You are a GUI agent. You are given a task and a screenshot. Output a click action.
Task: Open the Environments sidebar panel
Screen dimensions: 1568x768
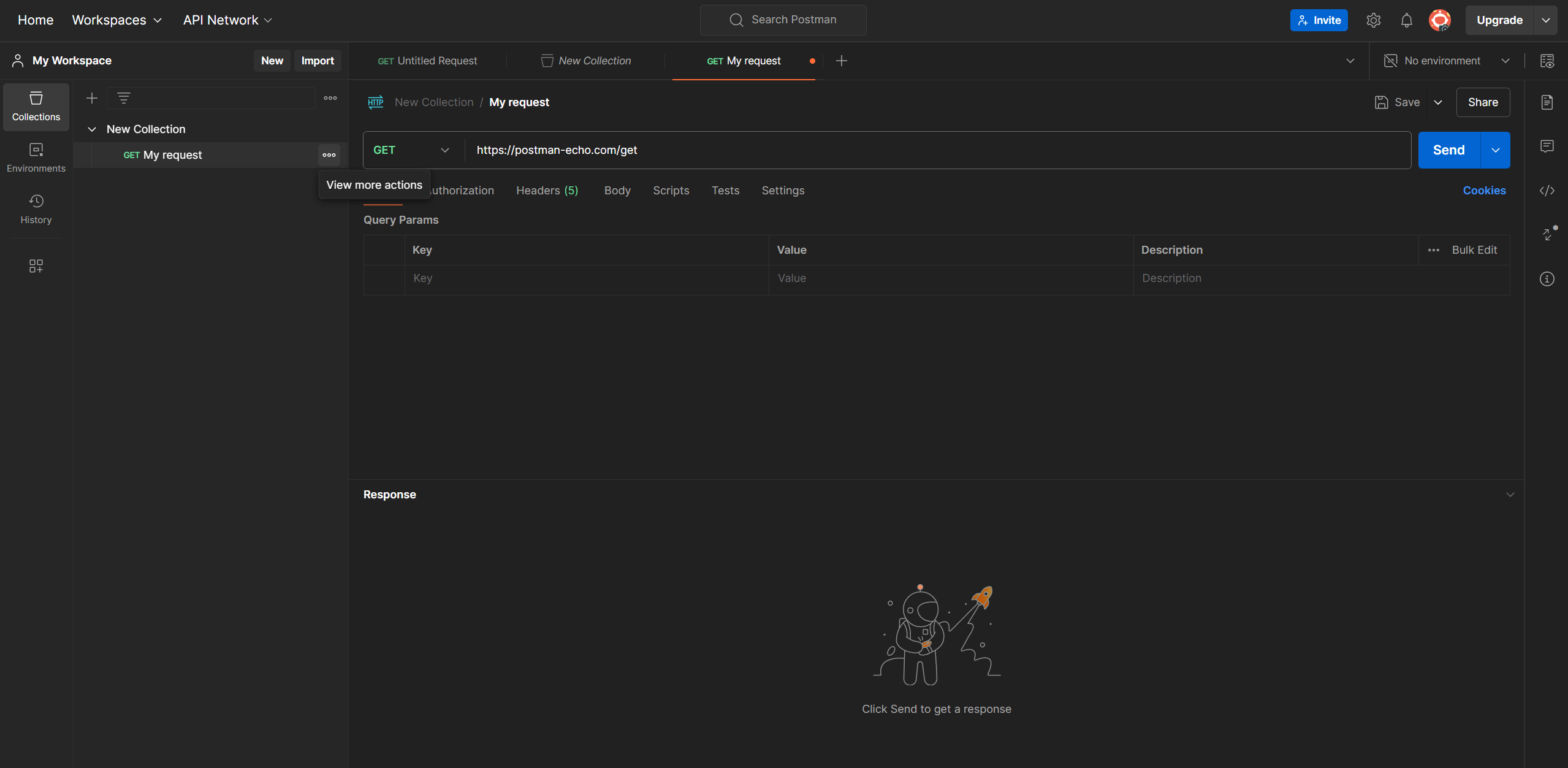36,157
